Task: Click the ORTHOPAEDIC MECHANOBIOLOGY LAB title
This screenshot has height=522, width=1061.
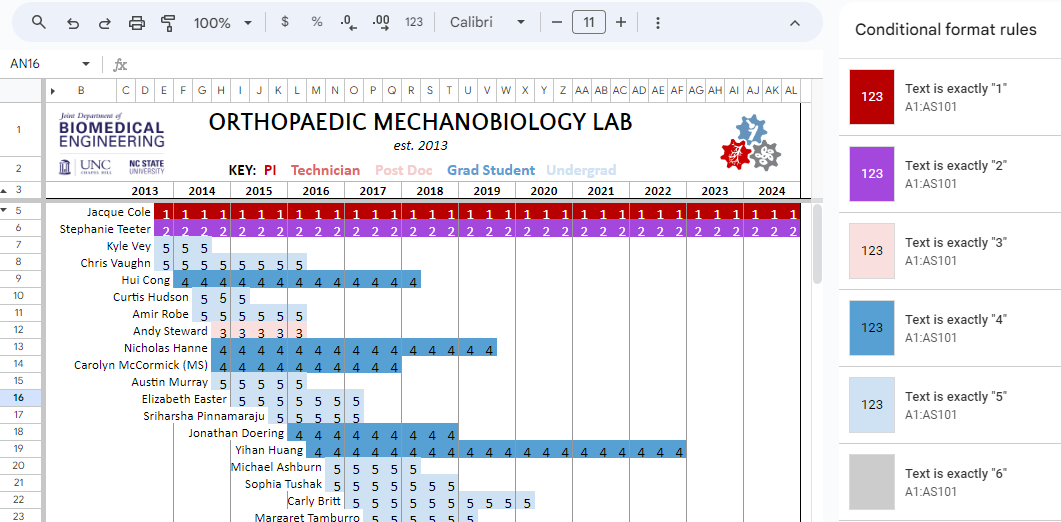Action: [420, 122]
